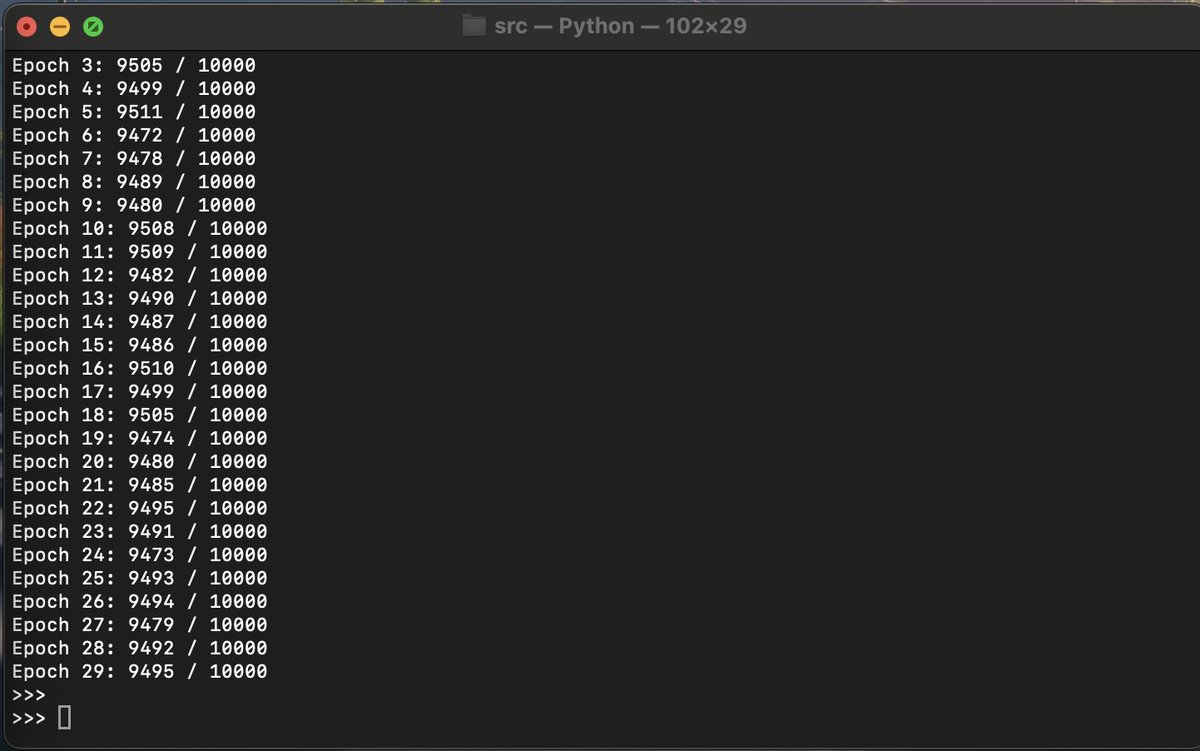Image resolution: width=1200 pixels, height=751 pixels.
Task: Select the line 'Epoch 10: 9508 / 10000'
Action: 140,229
